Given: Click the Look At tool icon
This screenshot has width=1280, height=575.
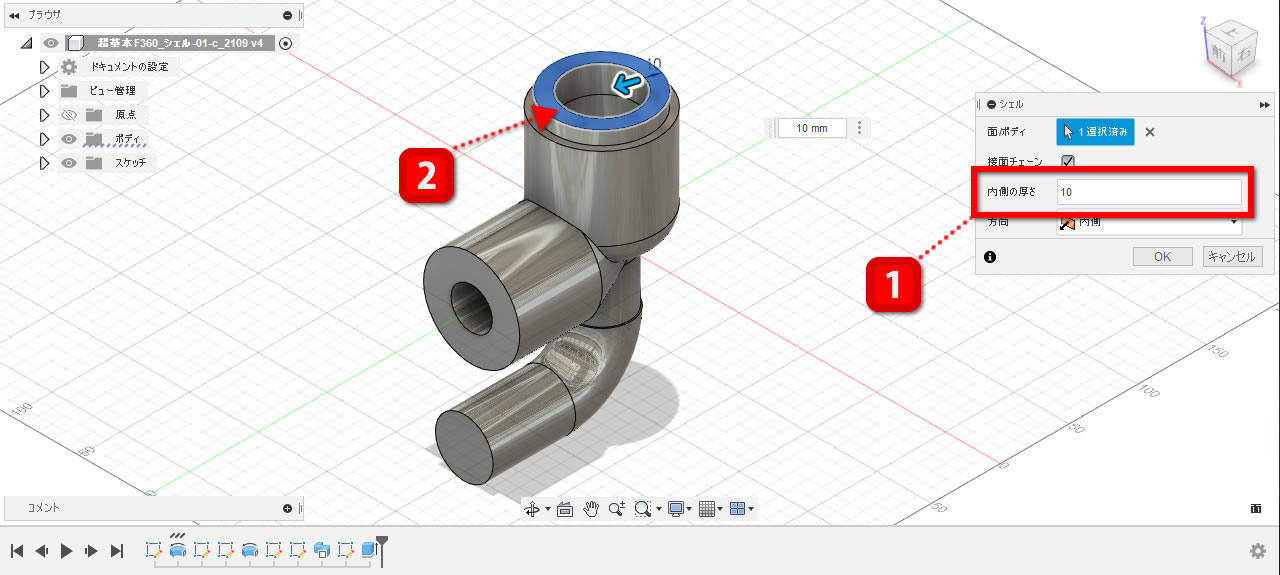Looking at the screenshot, I should coord(565,509).
